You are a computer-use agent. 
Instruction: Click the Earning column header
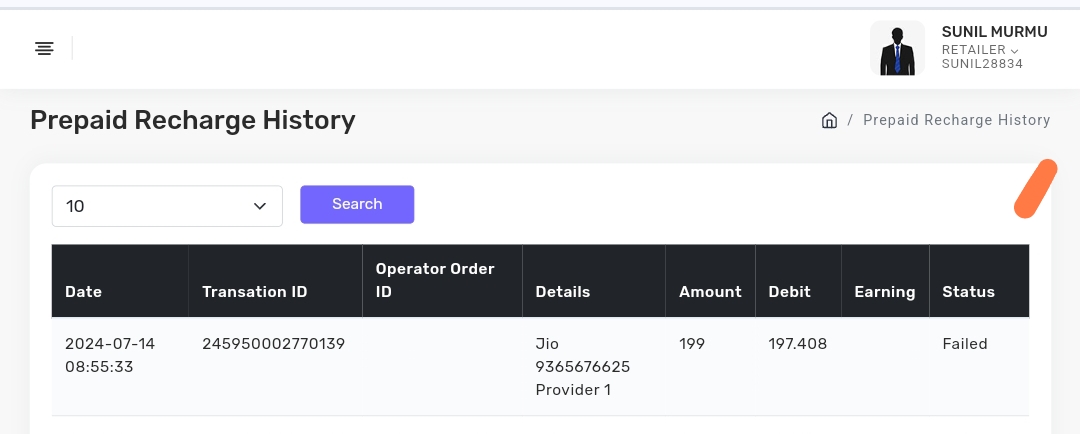click(885, 292)
